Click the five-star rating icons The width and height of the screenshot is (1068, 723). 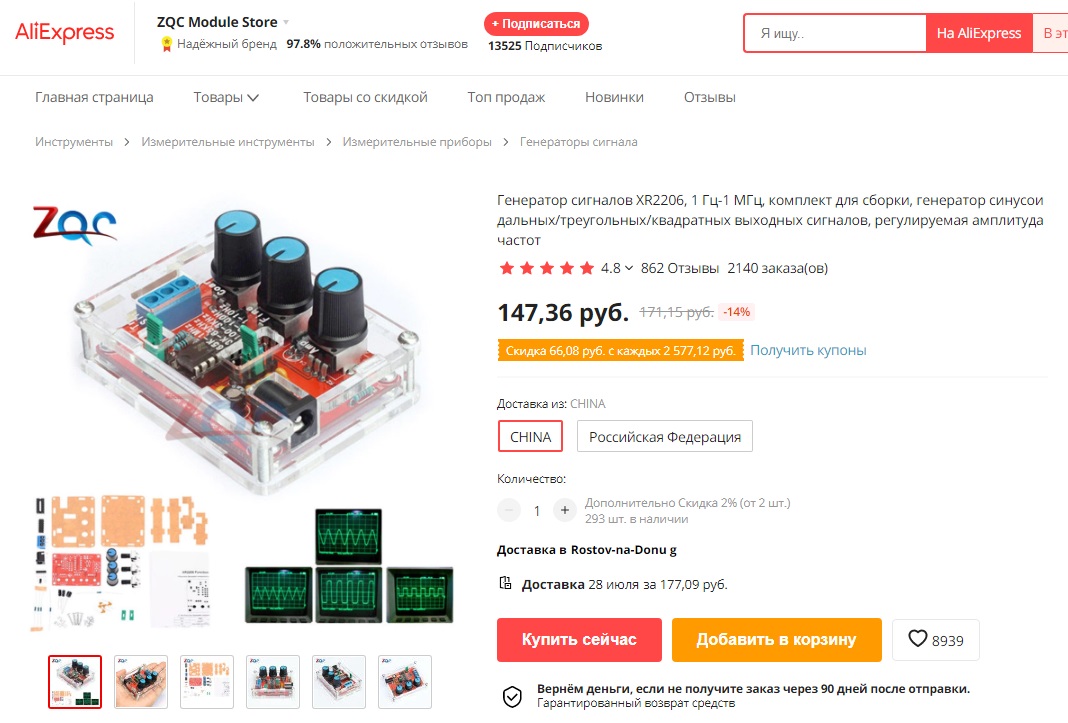tap(546, 268)
